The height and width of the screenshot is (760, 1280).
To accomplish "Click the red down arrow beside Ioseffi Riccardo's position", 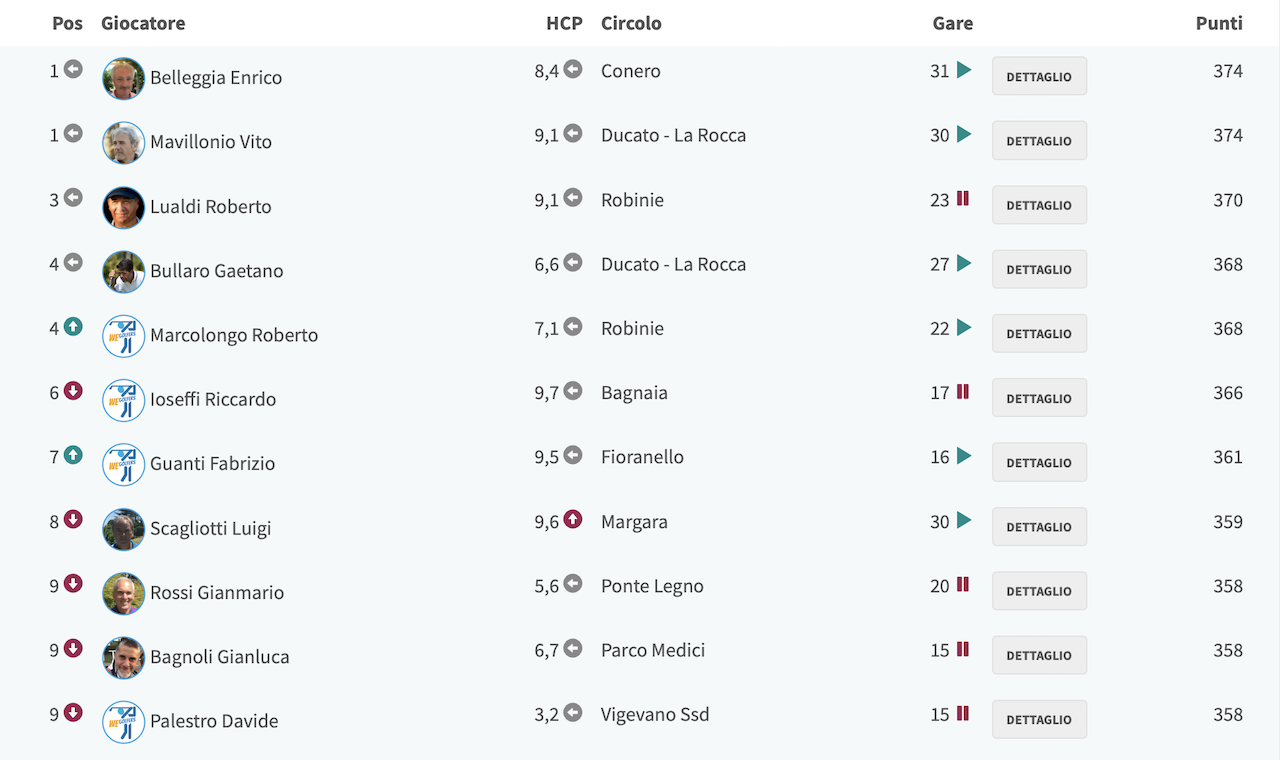I will point(73,391).
